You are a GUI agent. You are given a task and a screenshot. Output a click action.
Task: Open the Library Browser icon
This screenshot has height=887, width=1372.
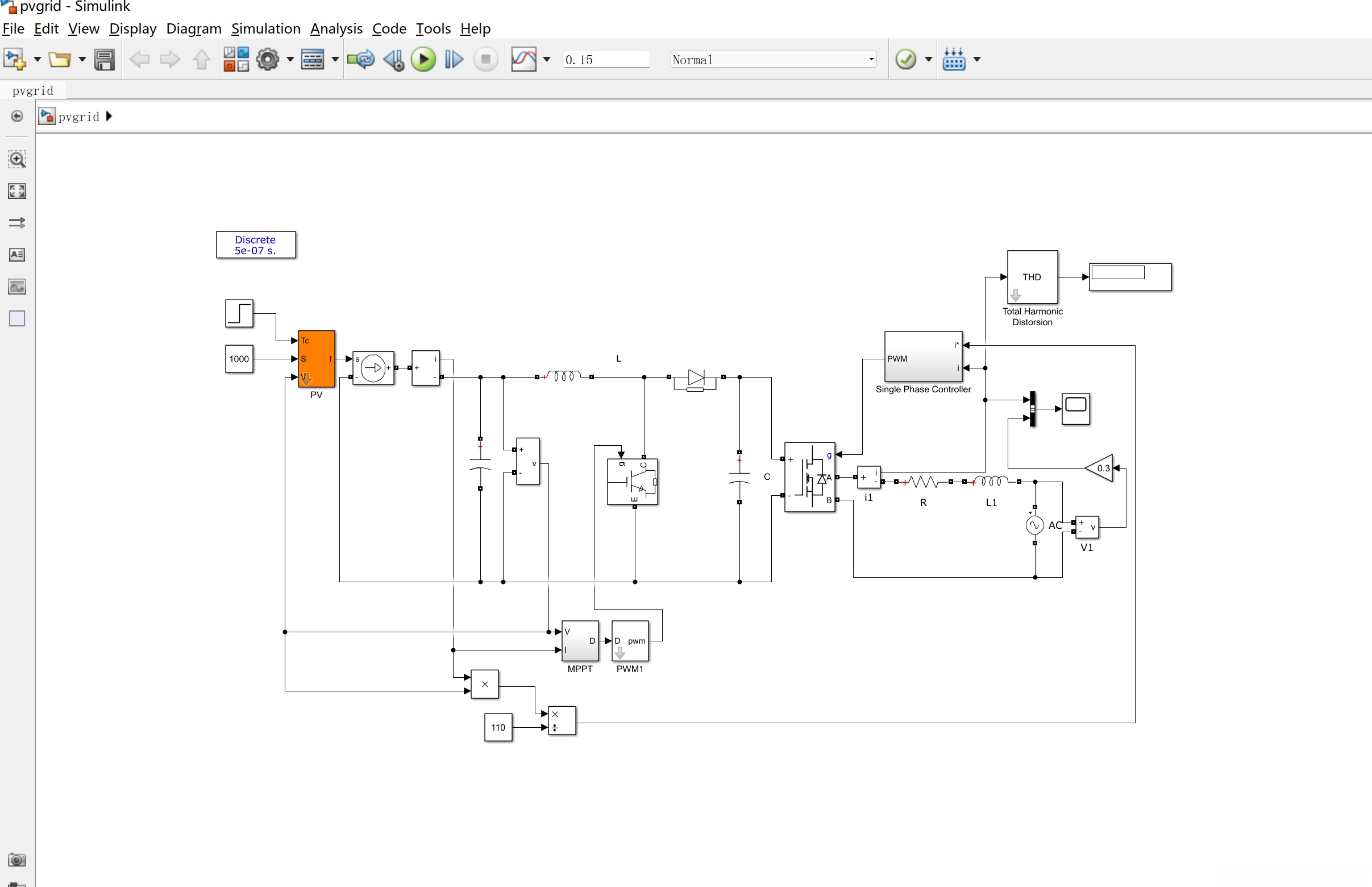click(x=236, y=59)
